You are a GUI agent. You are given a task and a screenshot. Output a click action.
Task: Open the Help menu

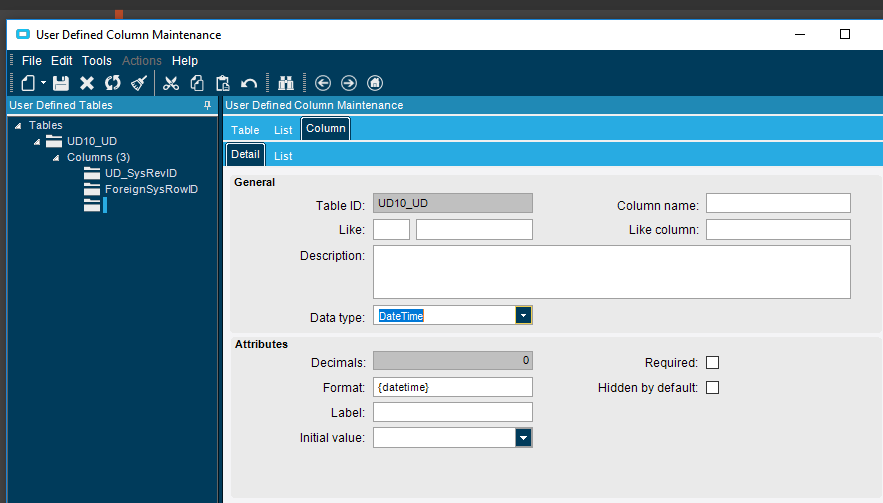coord(185,61)
